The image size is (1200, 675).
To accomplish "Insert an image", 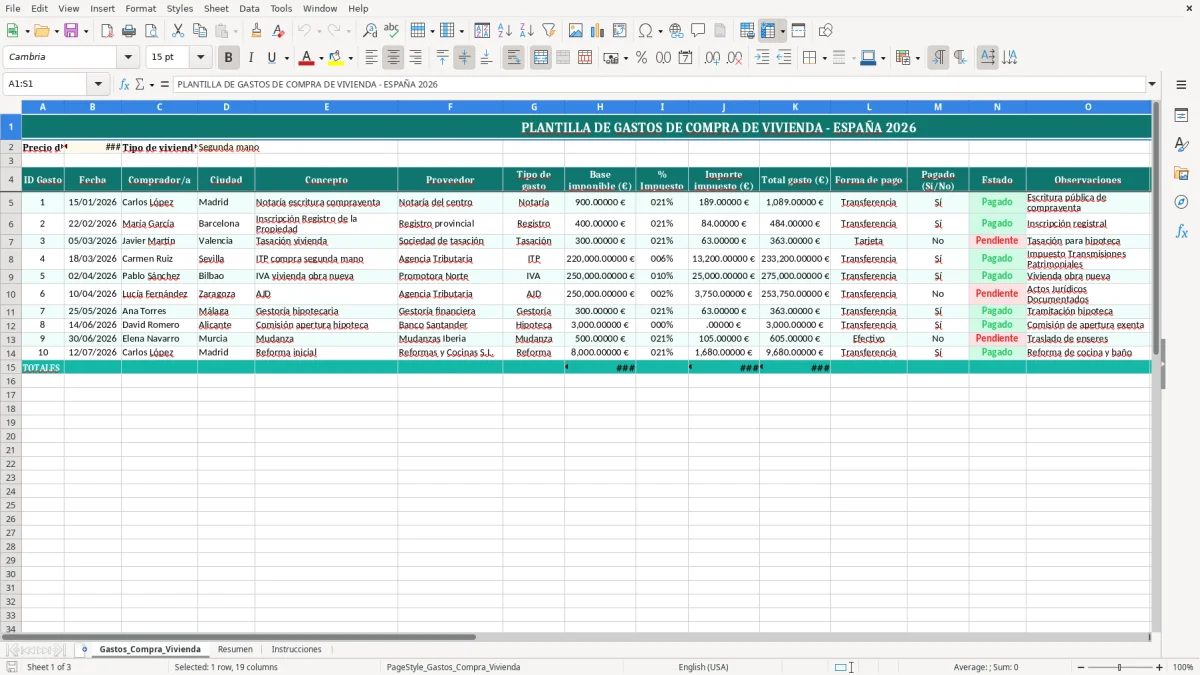I will tap(576, 31).
